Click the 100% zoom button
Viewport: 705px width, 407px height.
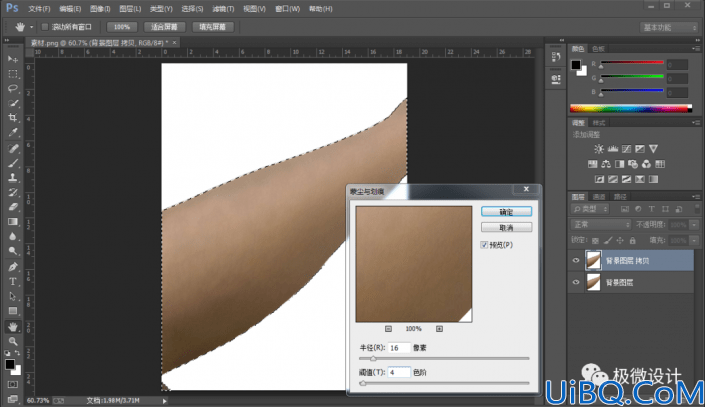pos(122,27)
